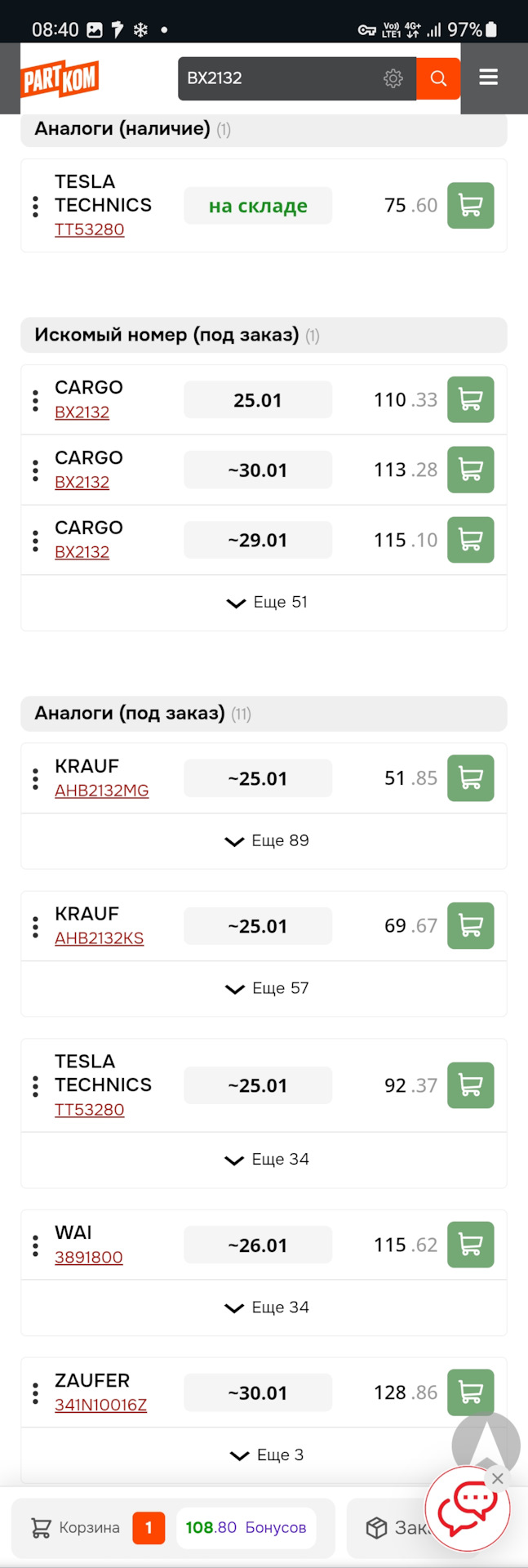Click the PartKom logo
528x1568 pixels.
click(60, 79)
